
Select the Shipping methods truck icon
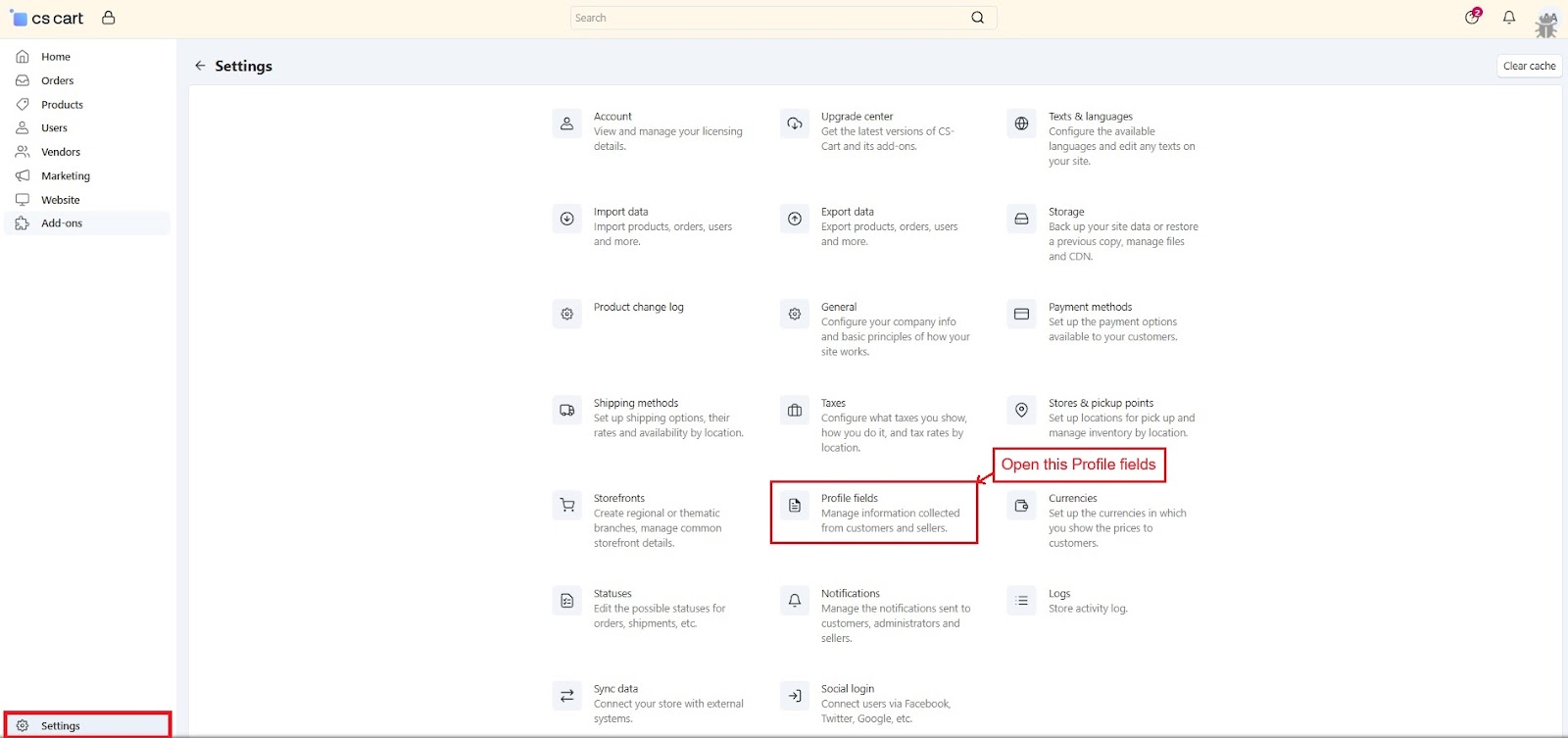point(566,411)
